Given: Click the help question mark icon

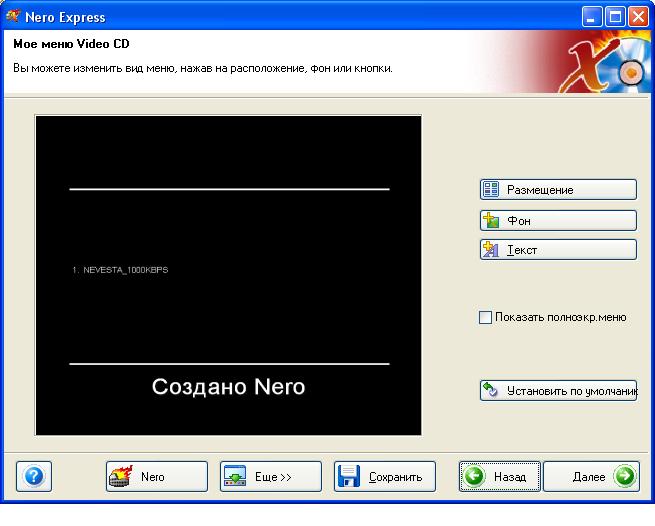Looking at the screenshot, I should point(34,476).
